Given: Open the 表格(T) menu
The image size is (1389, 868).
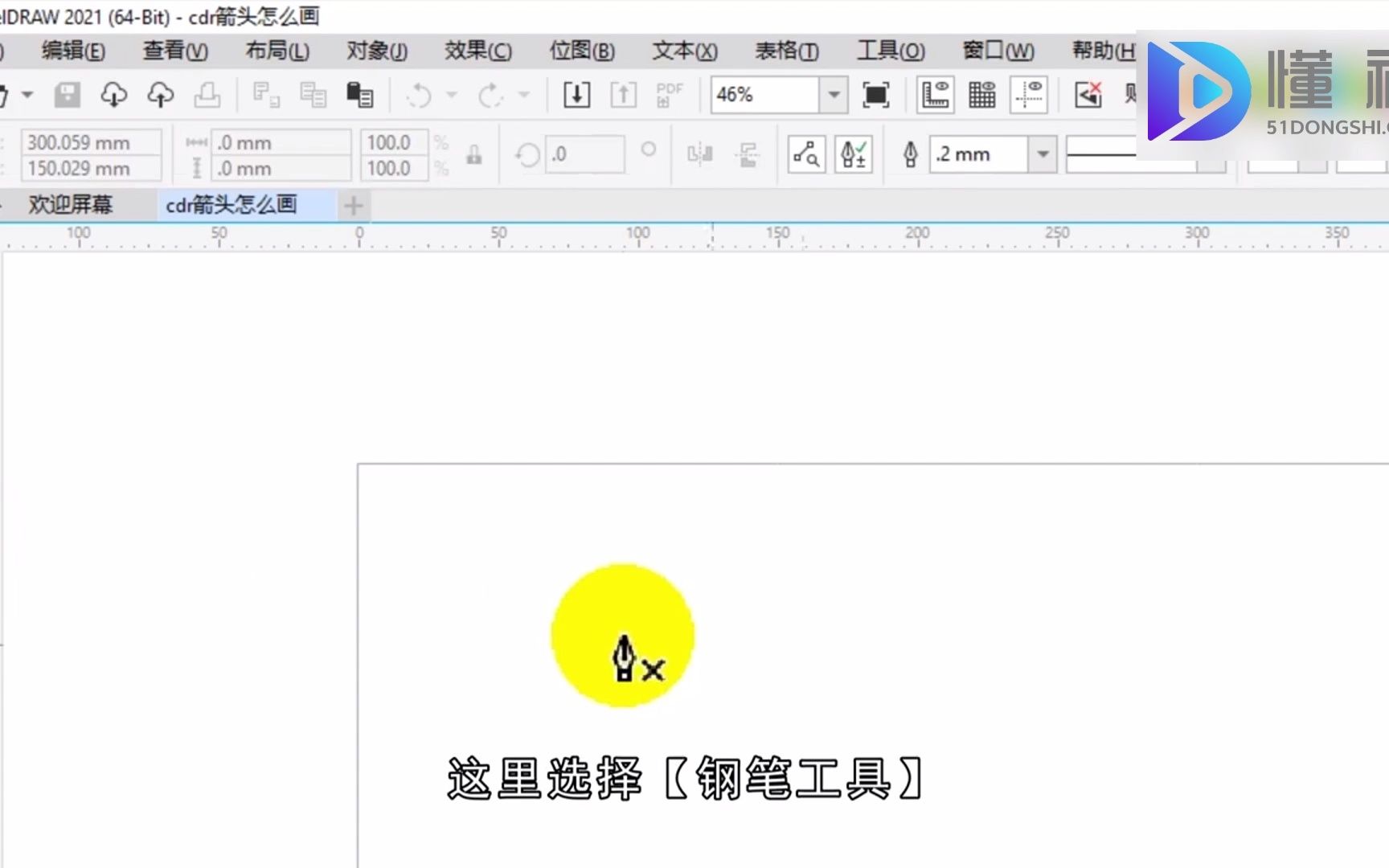Looking at the screenshot, I should tap(787, 51).
